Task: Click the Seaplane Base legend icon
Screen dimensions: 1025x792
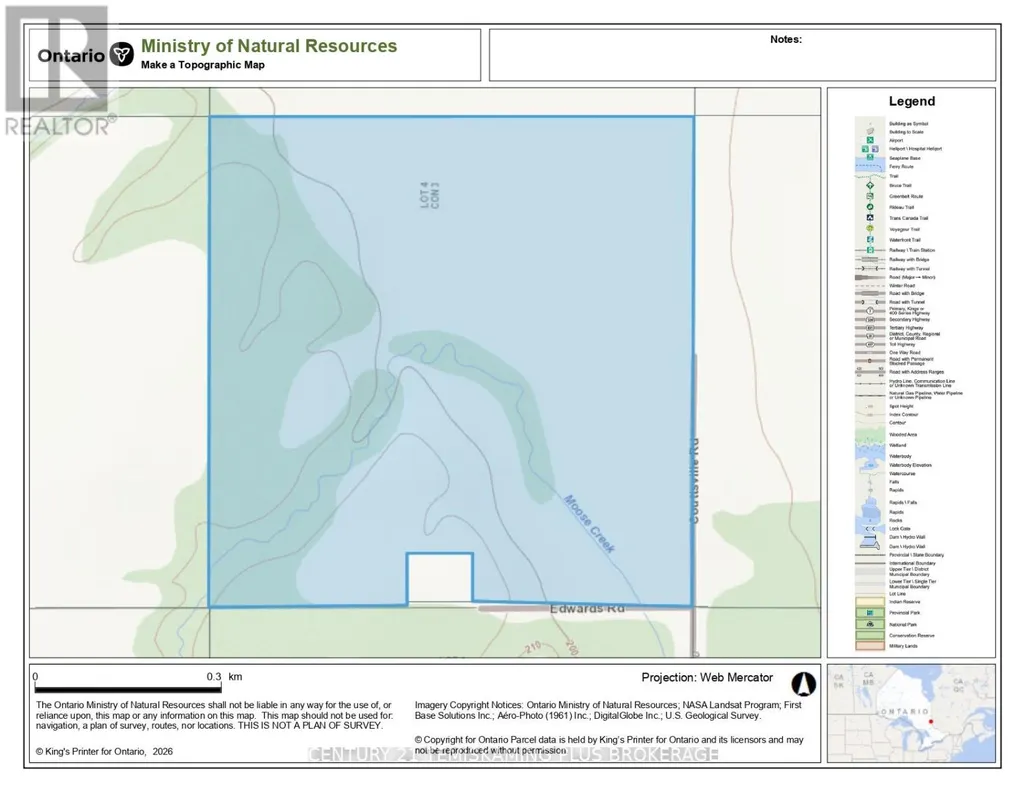Action: click(870, 157)
